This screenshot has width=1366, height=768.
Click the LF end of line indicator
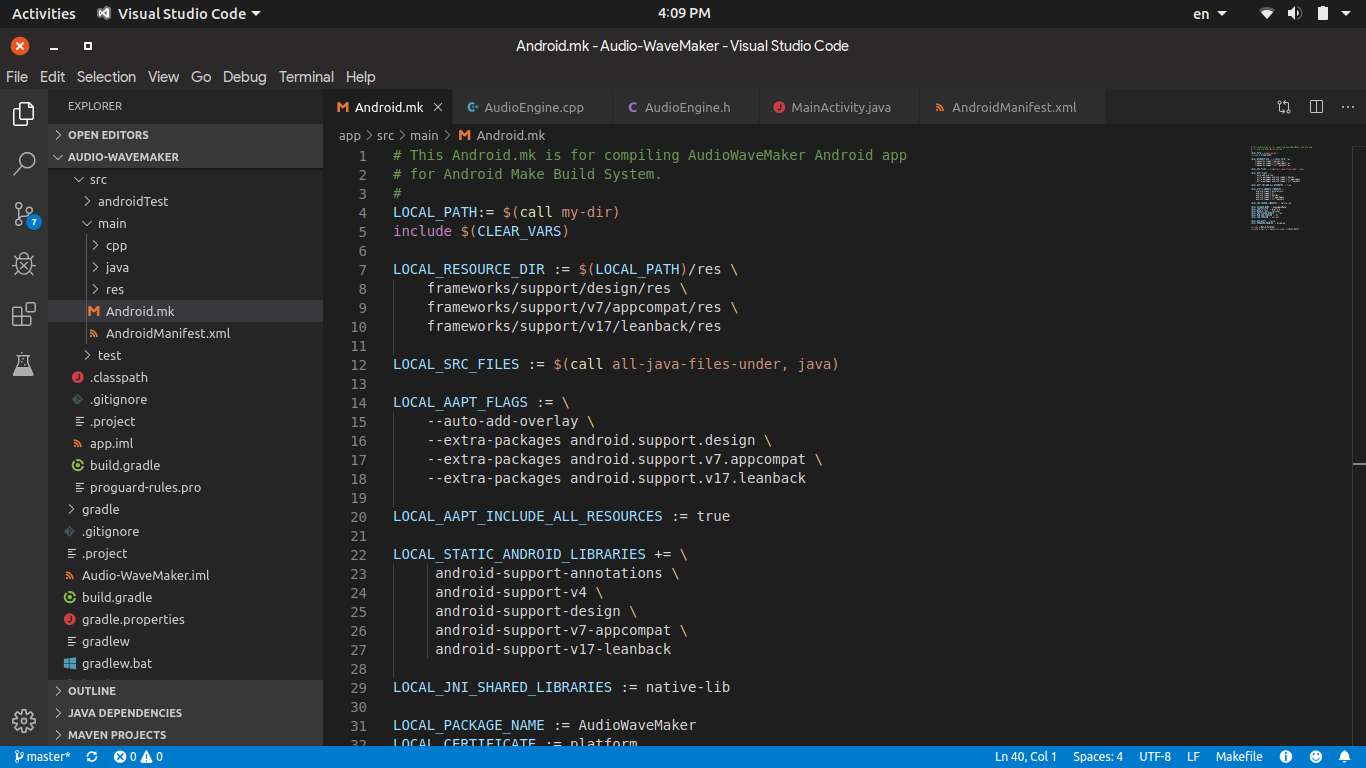1193,757
